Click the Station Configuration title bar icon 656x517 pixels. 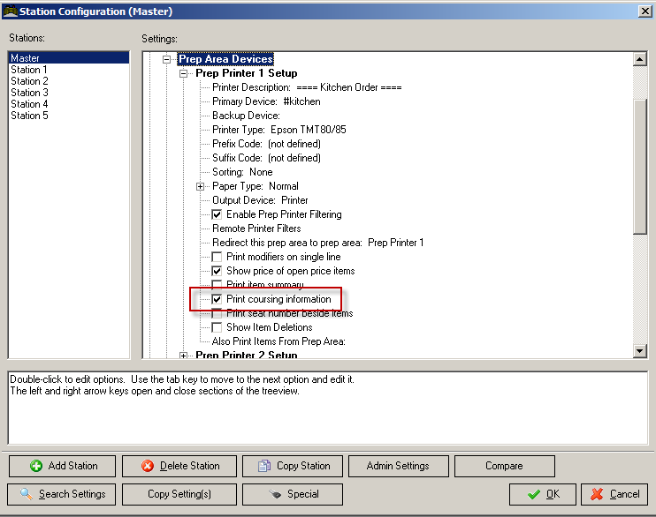tap(10, 11)
